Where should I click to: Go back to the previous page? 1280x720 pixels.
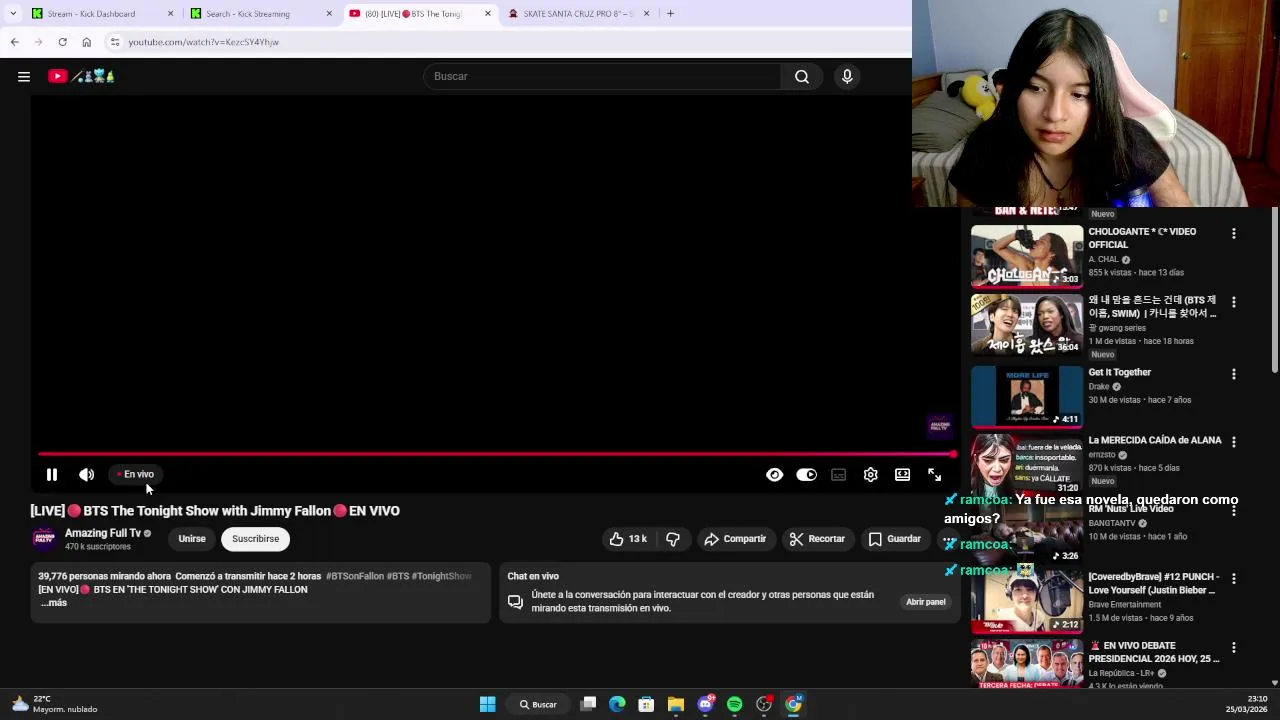click(14, 42)
